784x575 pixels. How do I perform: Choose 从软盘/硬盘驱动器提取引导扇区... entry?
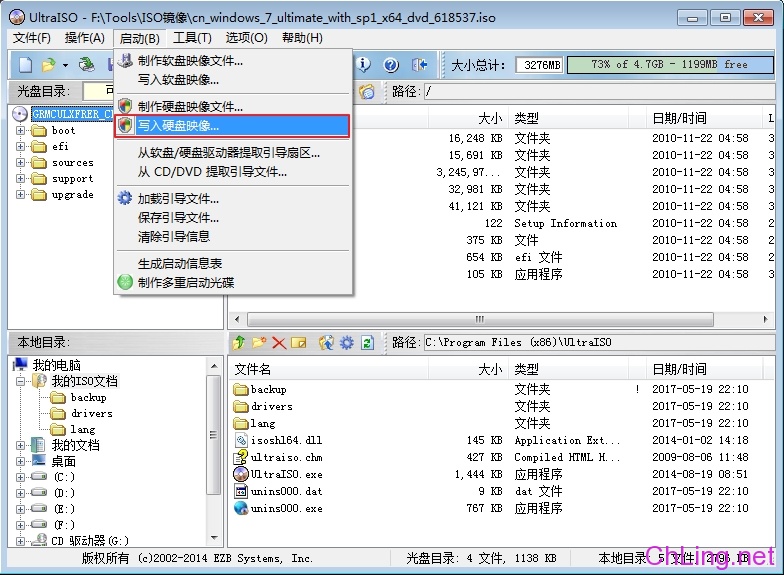click(x=232, y=153)
